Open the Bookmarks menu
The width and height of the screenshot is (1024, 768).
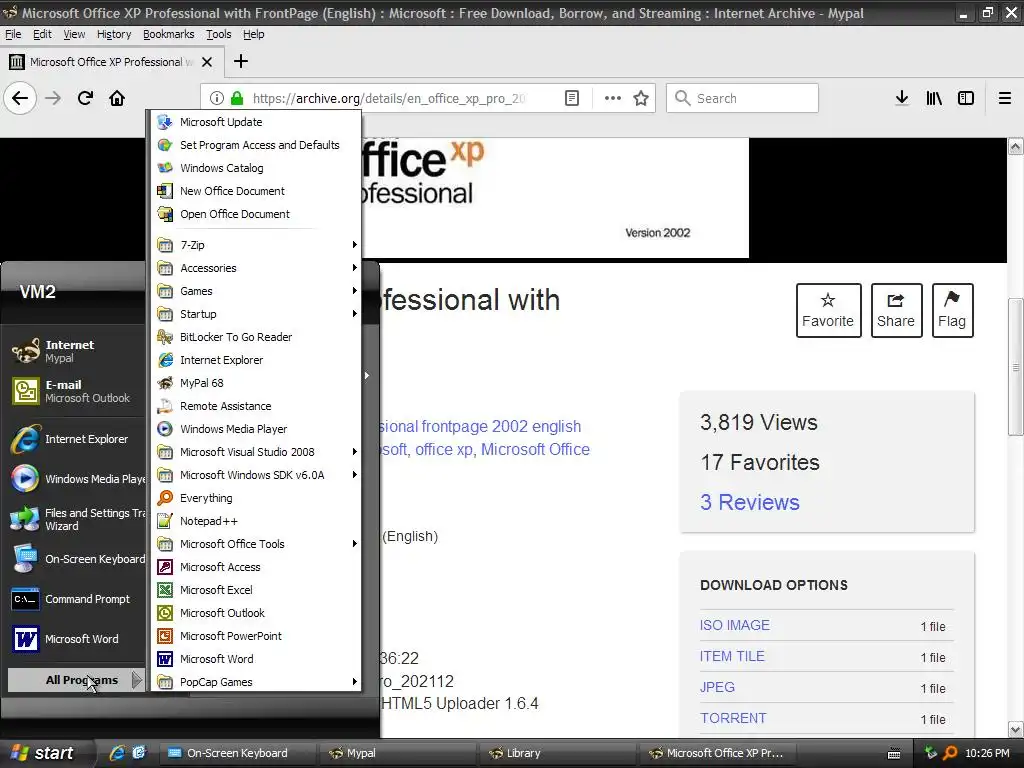coord(168,35)
